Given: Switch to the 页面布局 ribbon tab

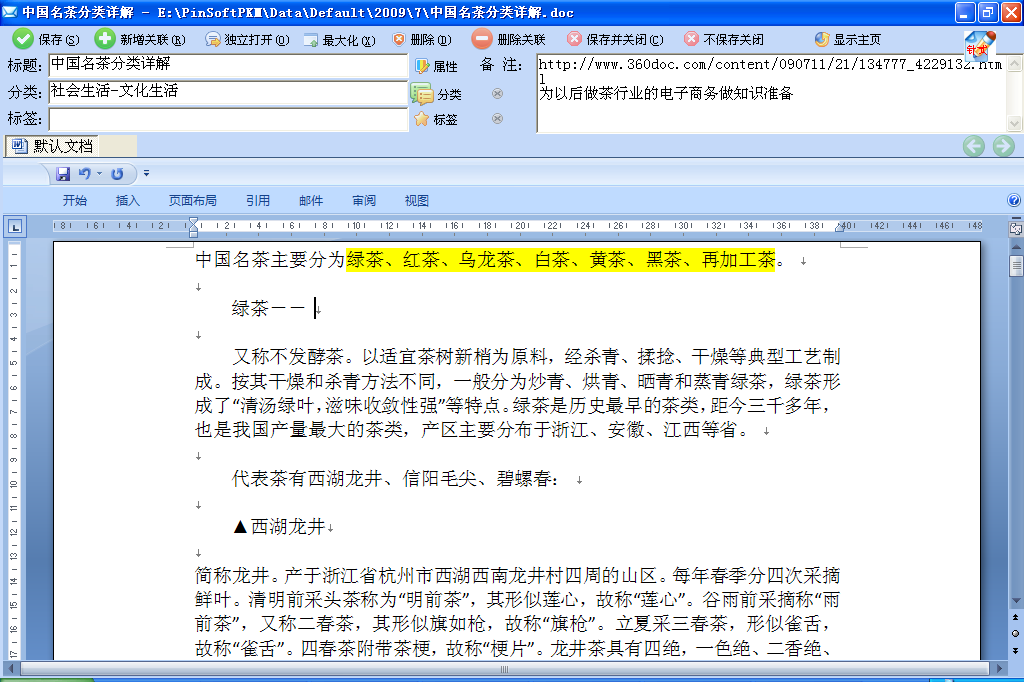Looking at the screenshot, I should coord(192,200).
